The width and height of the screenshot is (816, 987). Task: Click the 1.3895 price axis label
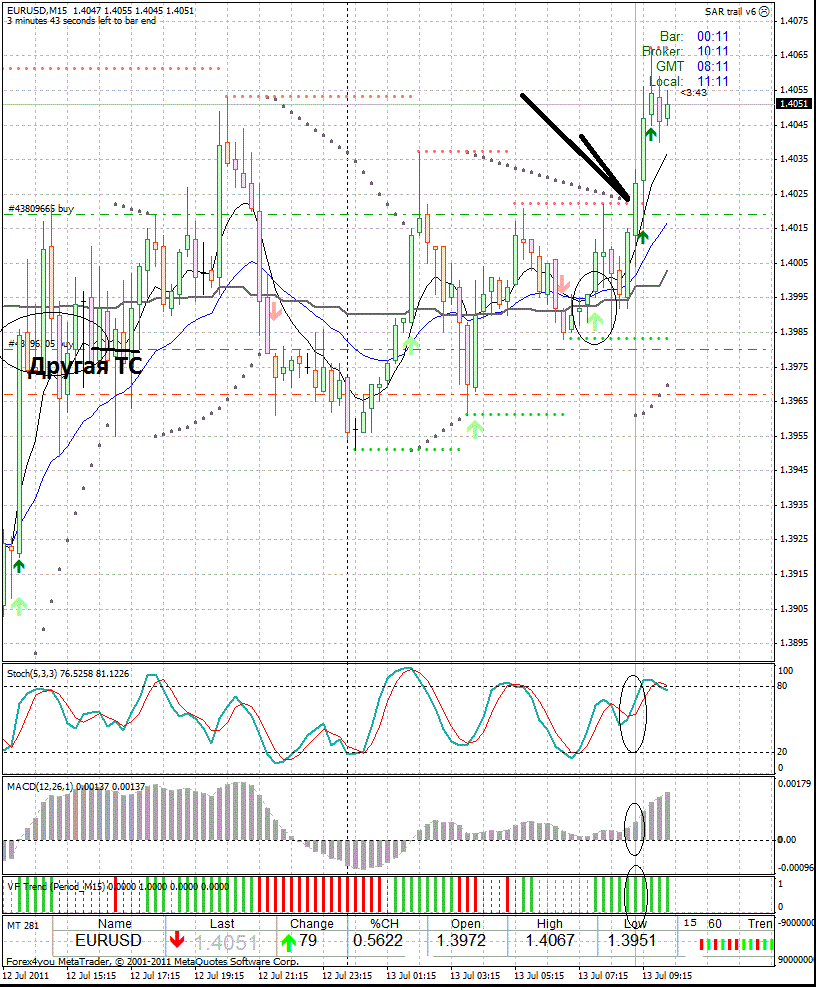point(793,643)
